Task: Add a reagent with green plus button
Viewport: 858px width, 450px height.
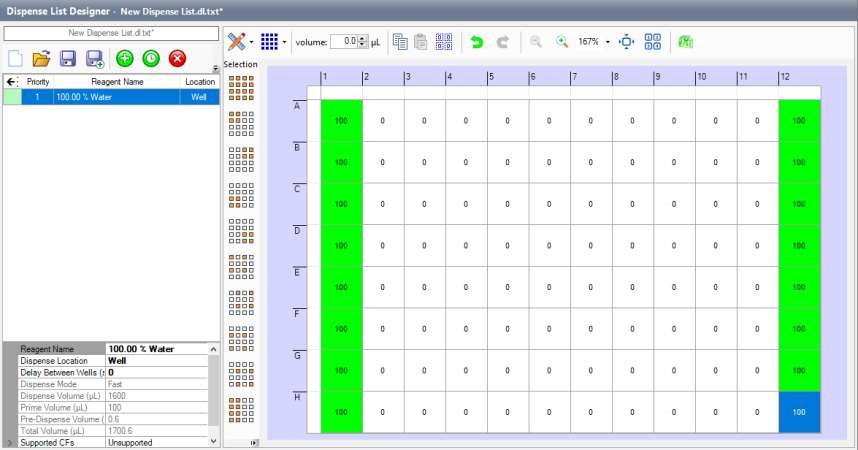Action: click(125, 59)
